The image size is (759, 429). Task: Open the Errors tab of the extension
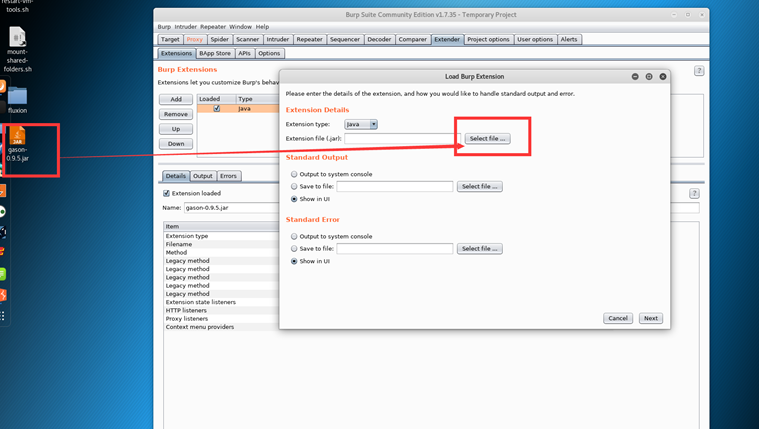pos(228,176)
